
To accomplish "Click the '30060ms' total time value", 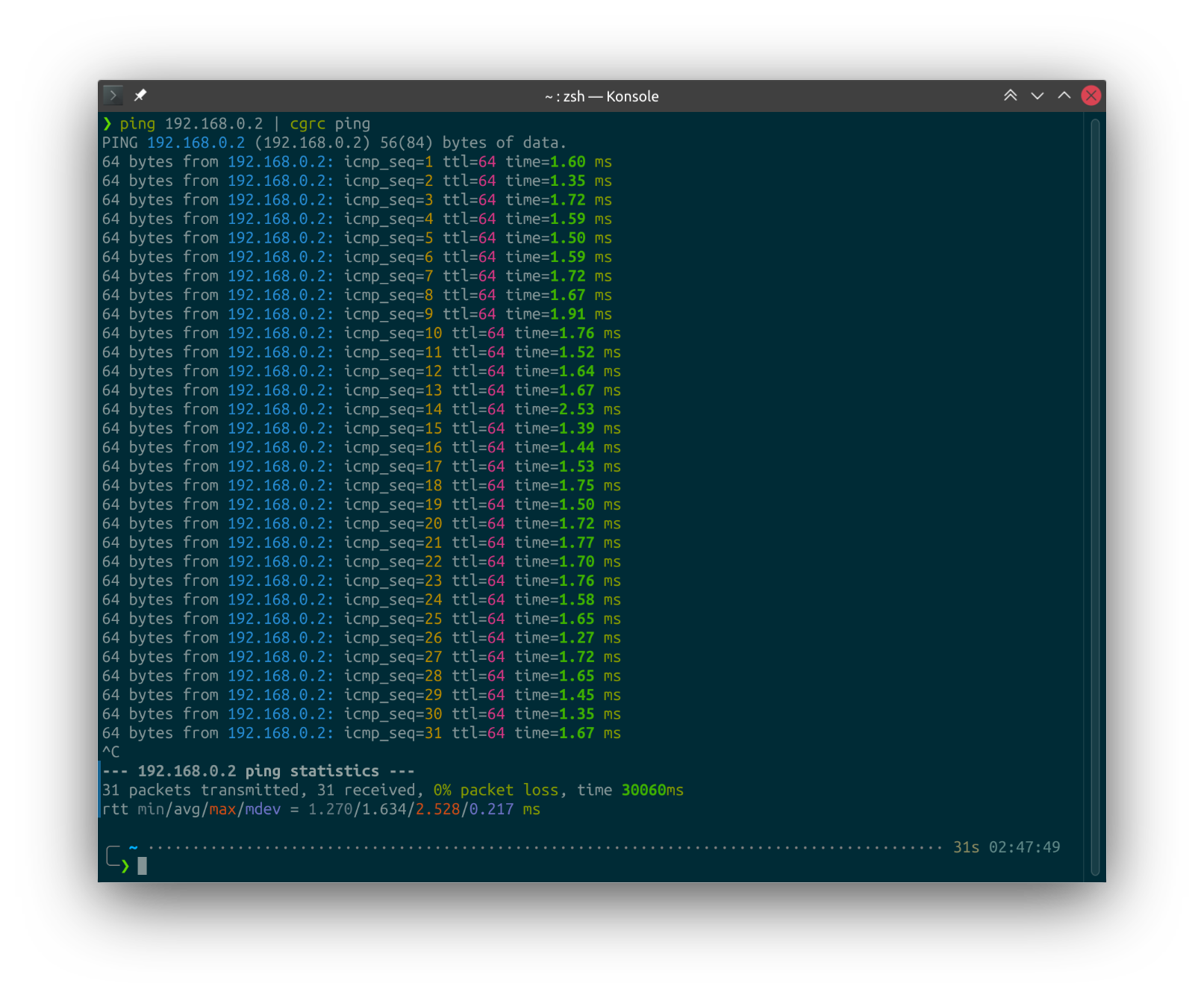I will [x=652, y=790].
